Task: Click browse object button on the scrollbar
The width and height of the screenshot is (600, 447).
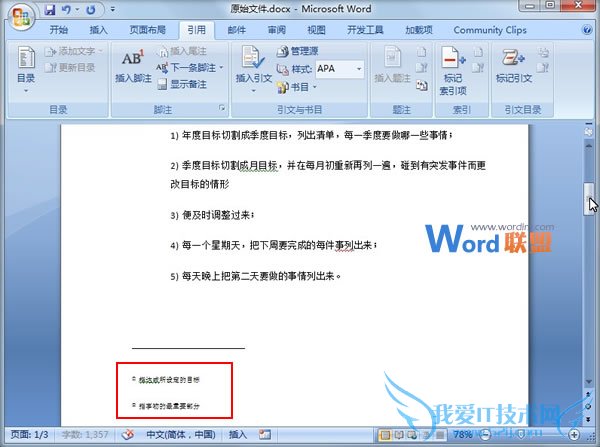Action: (589, 406)
